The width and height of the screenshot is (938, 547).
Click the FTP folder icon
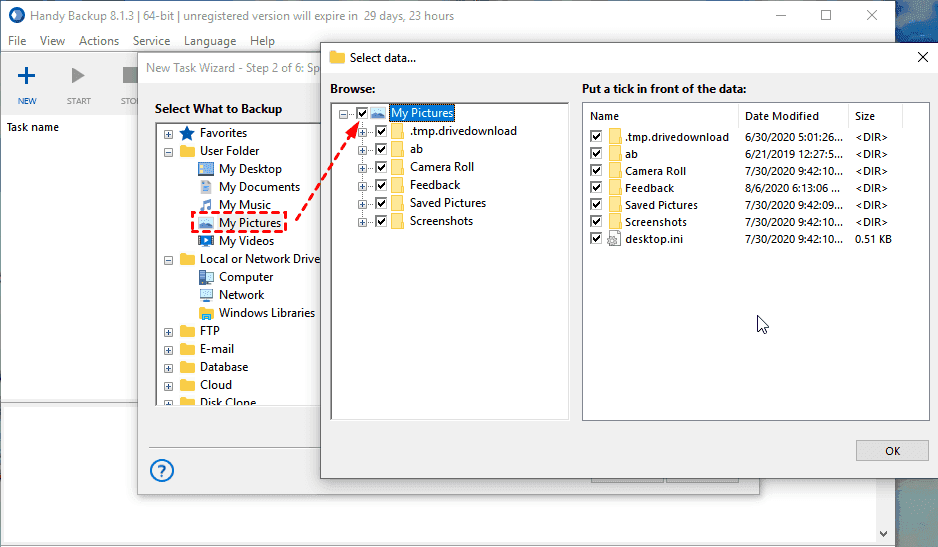(187, 331)
